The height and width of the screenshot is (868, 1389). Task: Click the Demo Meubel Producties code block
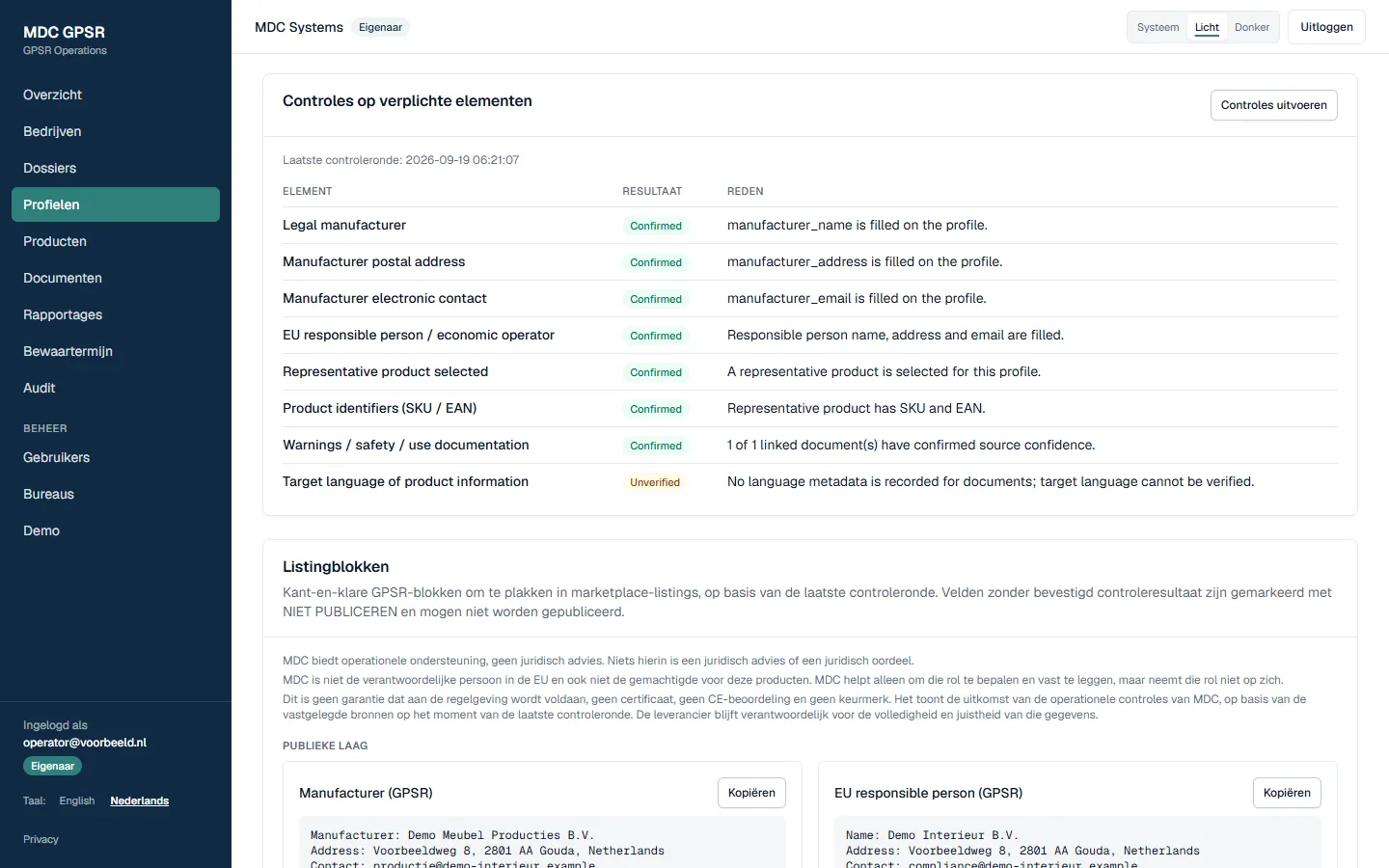click(x=542, y=843)
